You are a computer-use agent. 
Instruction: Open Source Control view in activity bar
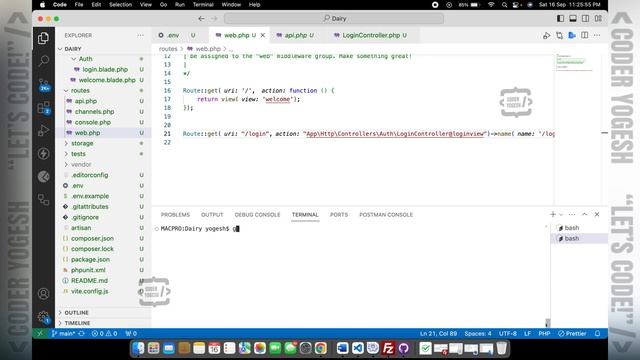pyautogui.click(x=43, y=85)
